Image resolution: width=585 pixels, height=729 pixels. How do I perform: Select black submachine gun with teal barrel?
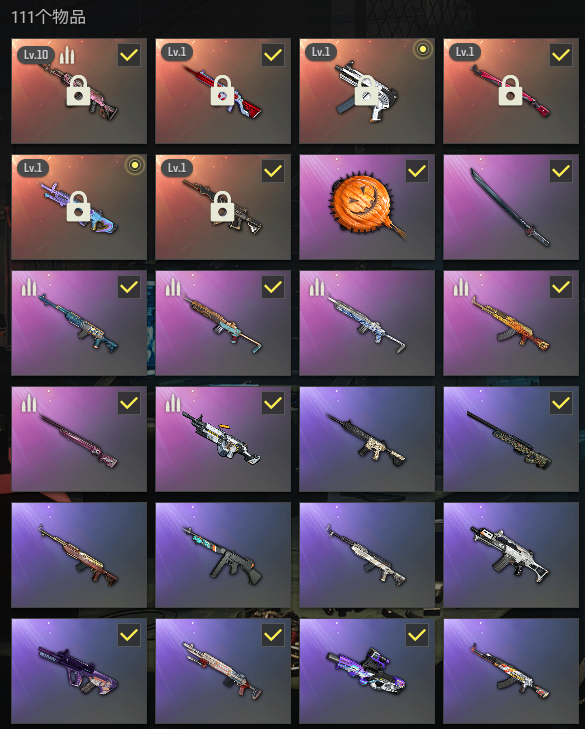223,555
